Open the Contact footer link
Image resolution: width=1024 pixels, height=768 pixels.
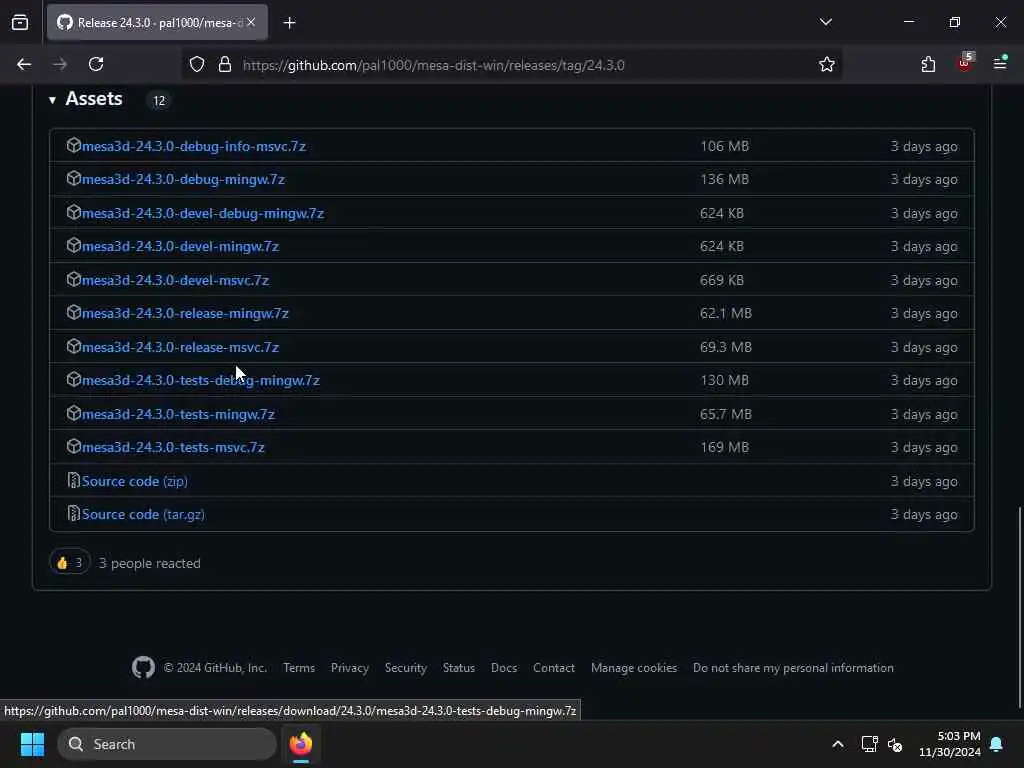click(x=554, y=668)
